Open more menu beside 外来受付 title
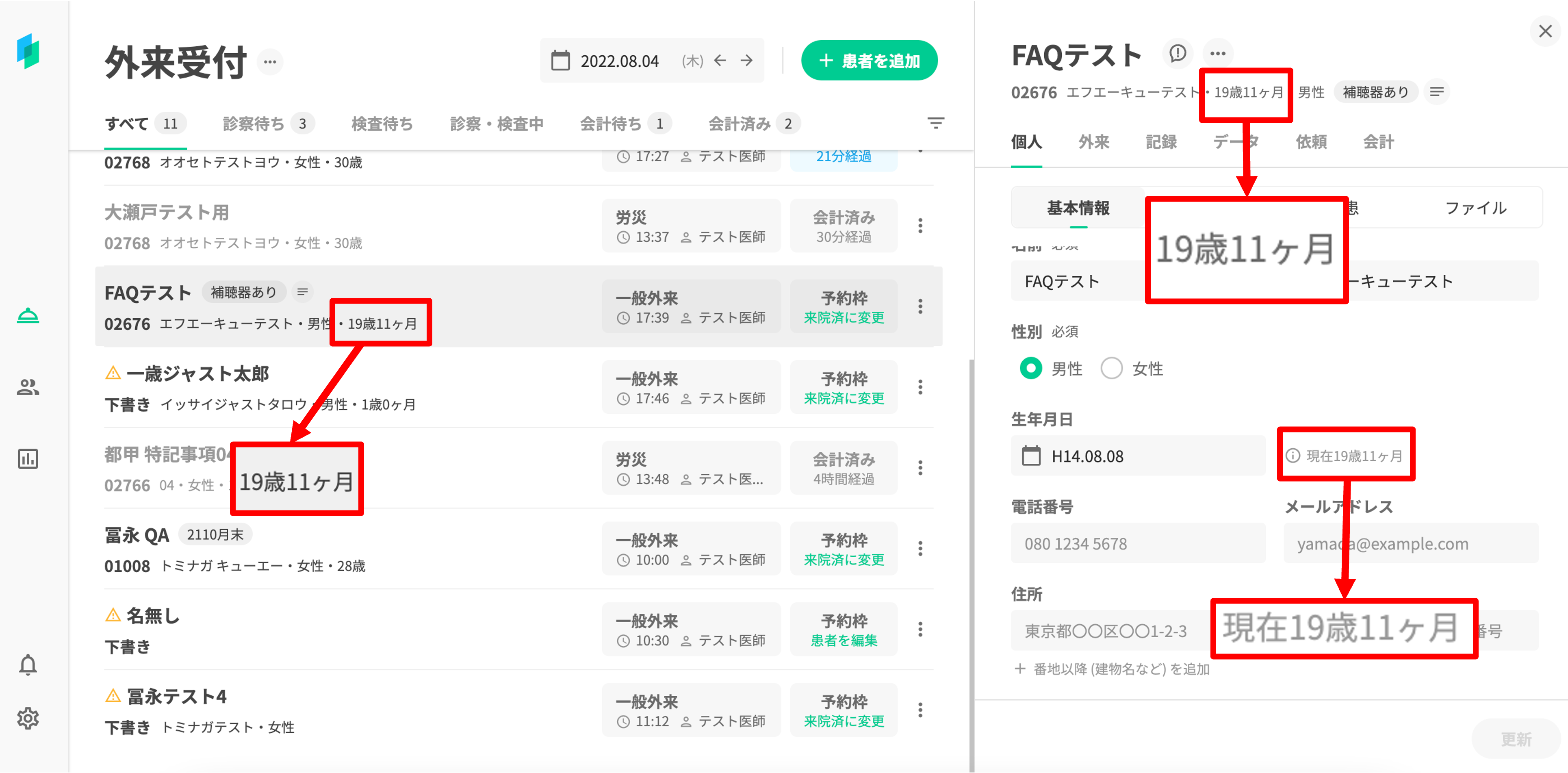Image resolution: width=1568 pixels, height=773 pixels. click(270, 61)
